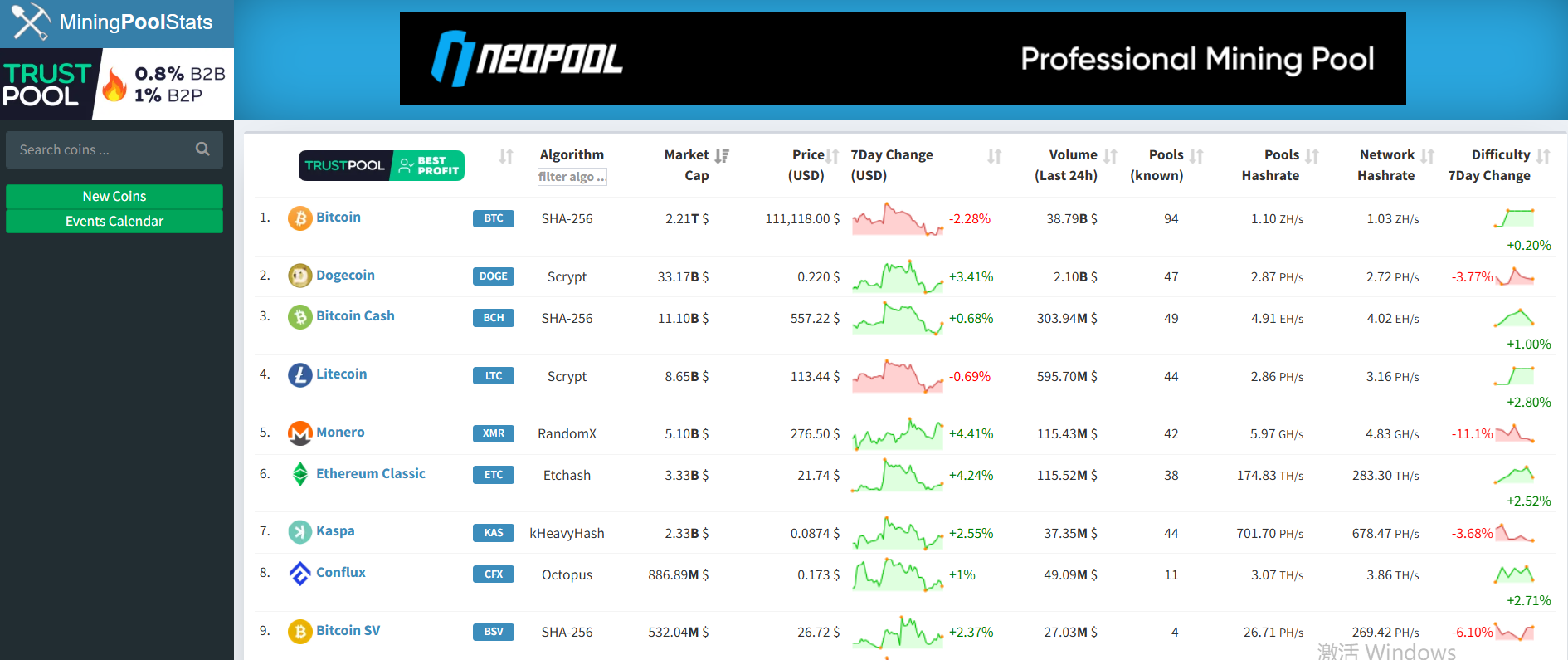Open the New Coins page

[114, 196]
